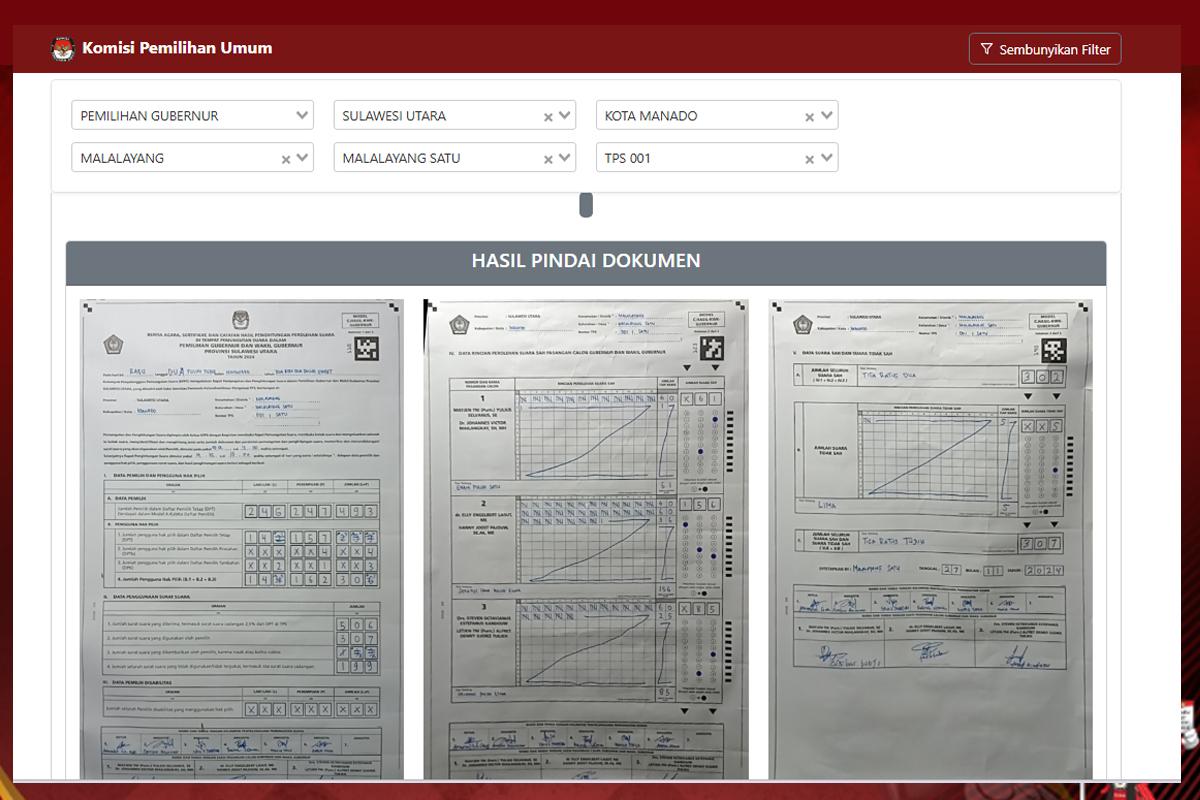Click the TPS 001 text
This screenshot has height=800, width=1200.
pos(628,158)
